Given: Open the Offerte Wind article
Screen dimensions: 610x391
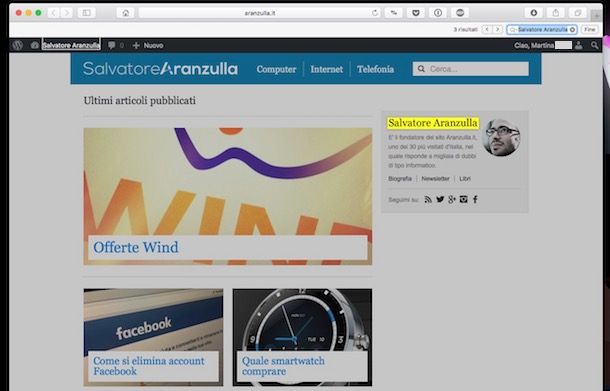Looking at the screenshot, I should pos(136,247).
